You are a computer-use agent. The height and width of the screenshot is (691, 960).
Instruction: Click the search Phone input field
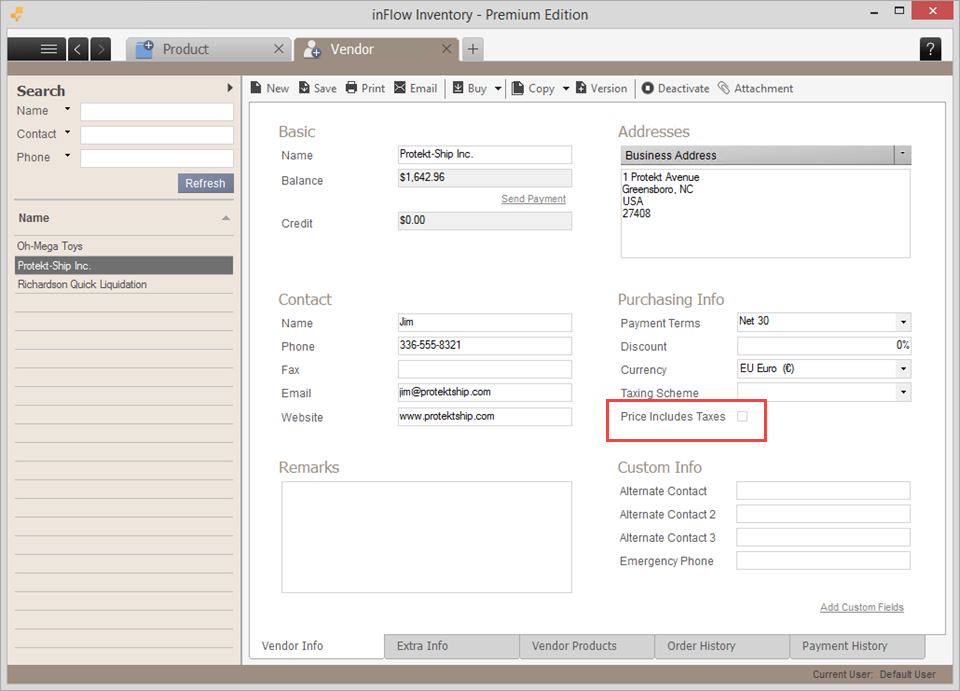157,159
